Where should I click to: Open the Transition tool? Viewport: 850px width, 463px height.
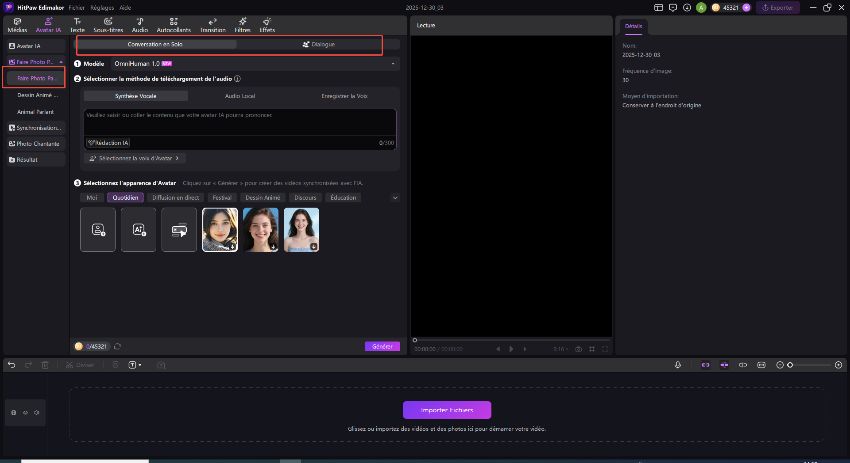click(212, 24)
